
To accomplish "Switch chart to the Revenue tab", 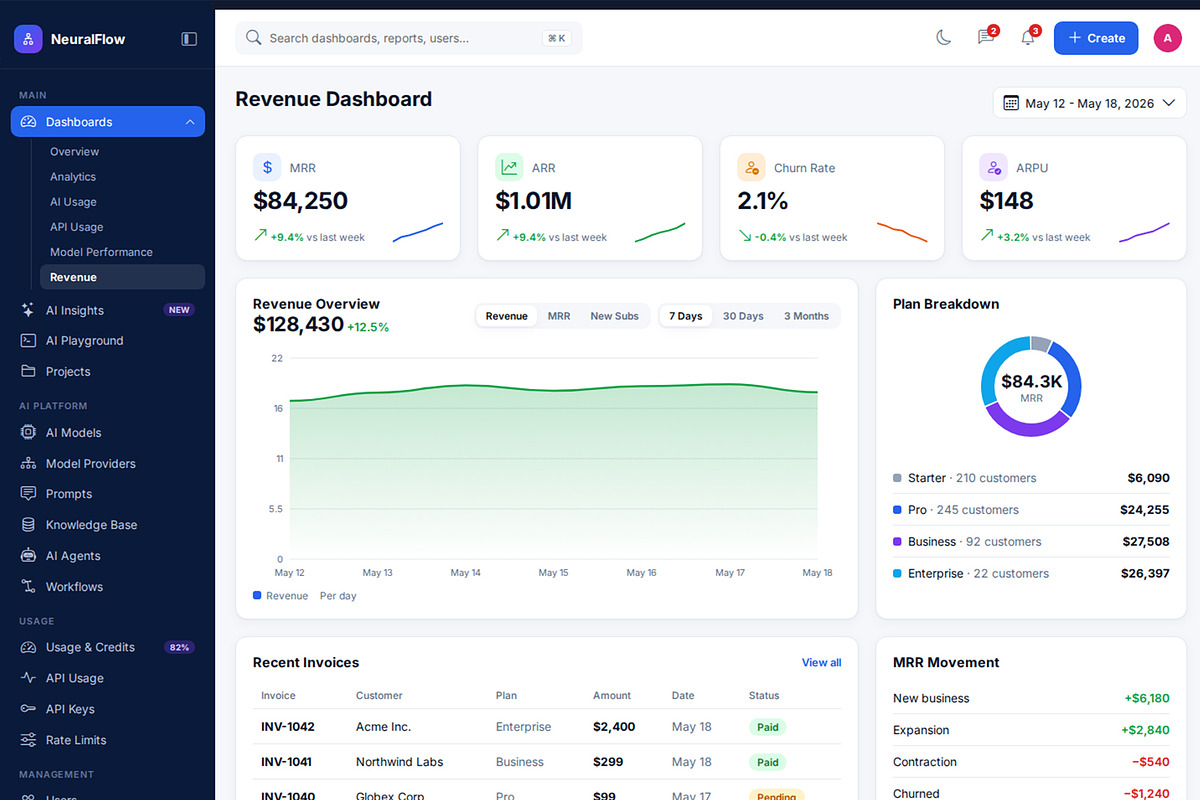I will point(507,316).
